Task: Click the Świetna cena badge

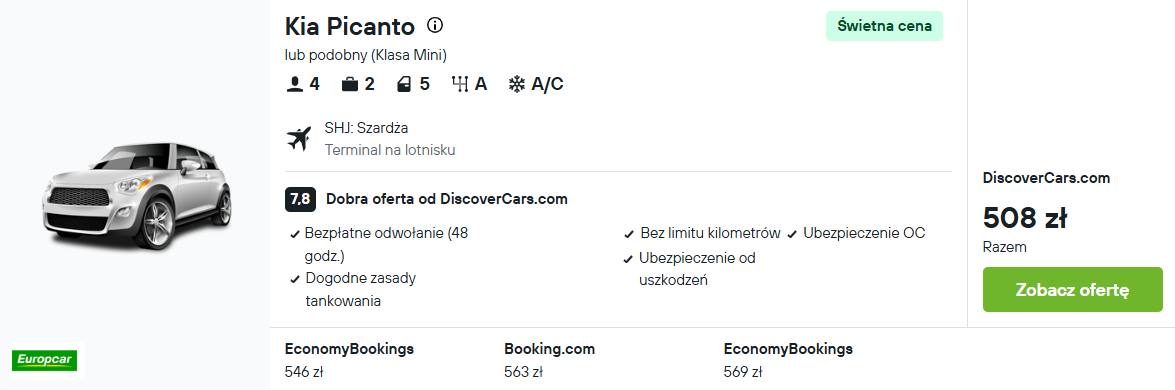Action: tap(884, 26)
